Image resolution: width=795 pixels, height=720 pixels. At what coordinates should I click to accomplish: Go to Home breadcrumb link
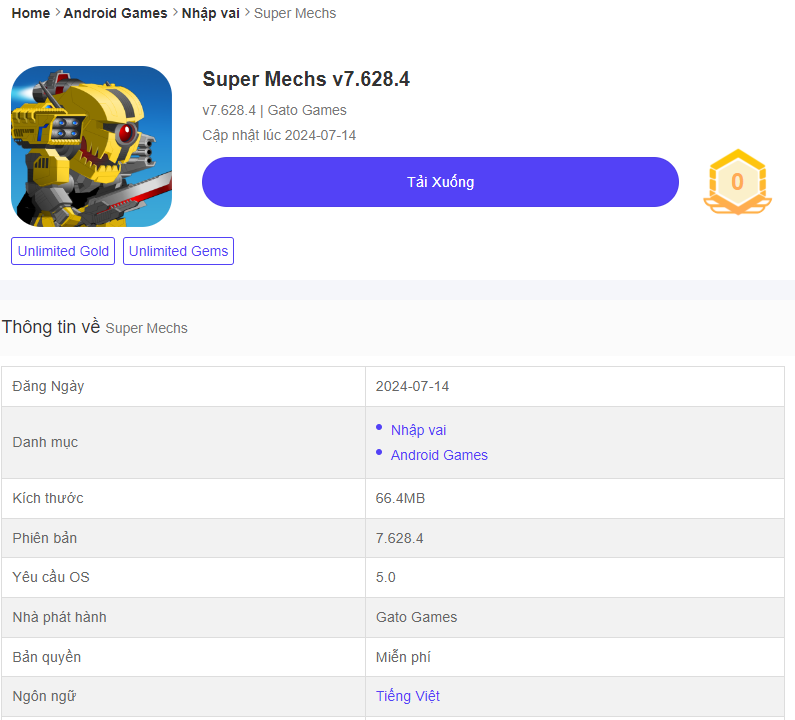(x=30, y=13)
